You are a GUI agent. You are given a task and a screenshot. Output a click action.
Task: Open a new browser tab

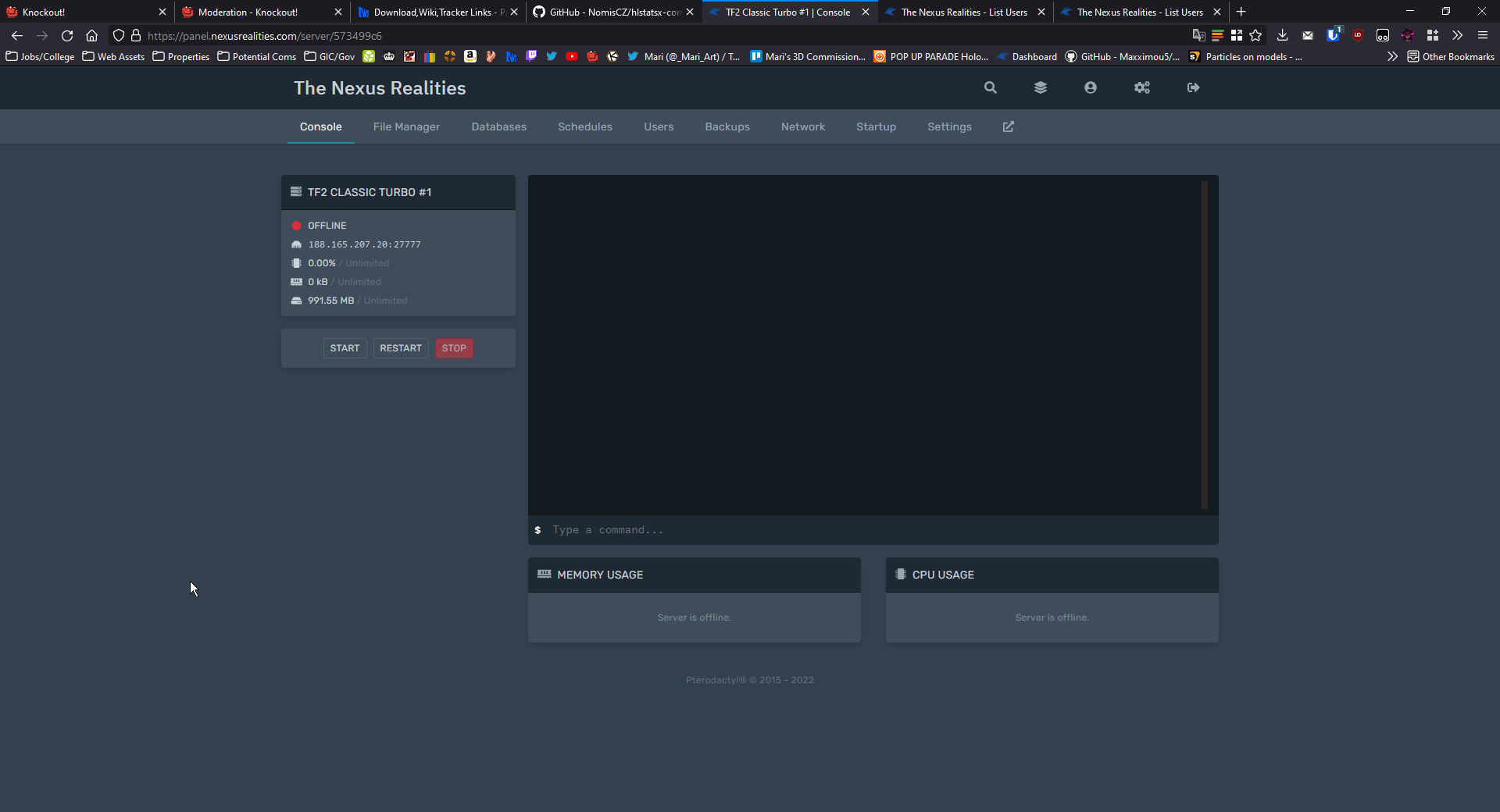pyautogui.click(x=1241, y=12)
